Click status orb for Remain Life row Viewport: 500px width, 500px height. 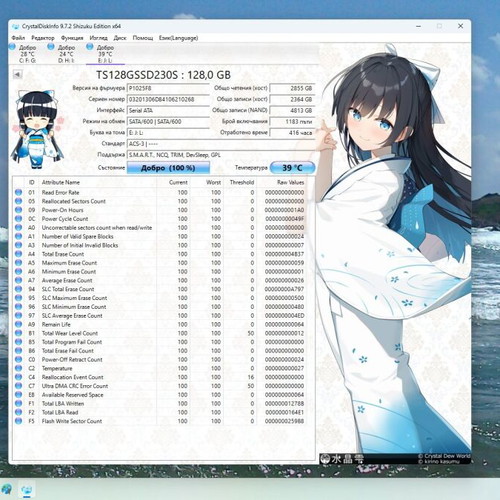18,324
